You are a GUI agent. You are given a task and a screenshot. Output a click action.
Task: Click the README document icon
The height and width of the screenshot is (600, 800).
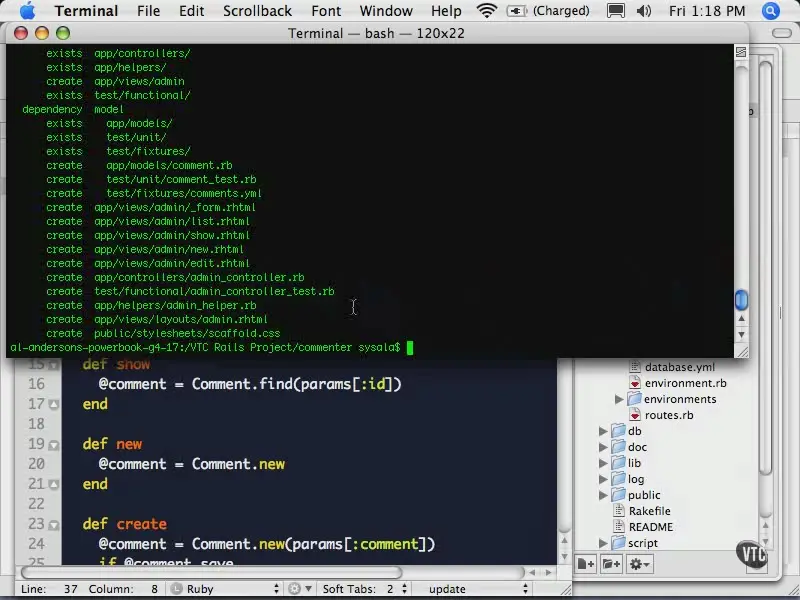pos(619,527)
